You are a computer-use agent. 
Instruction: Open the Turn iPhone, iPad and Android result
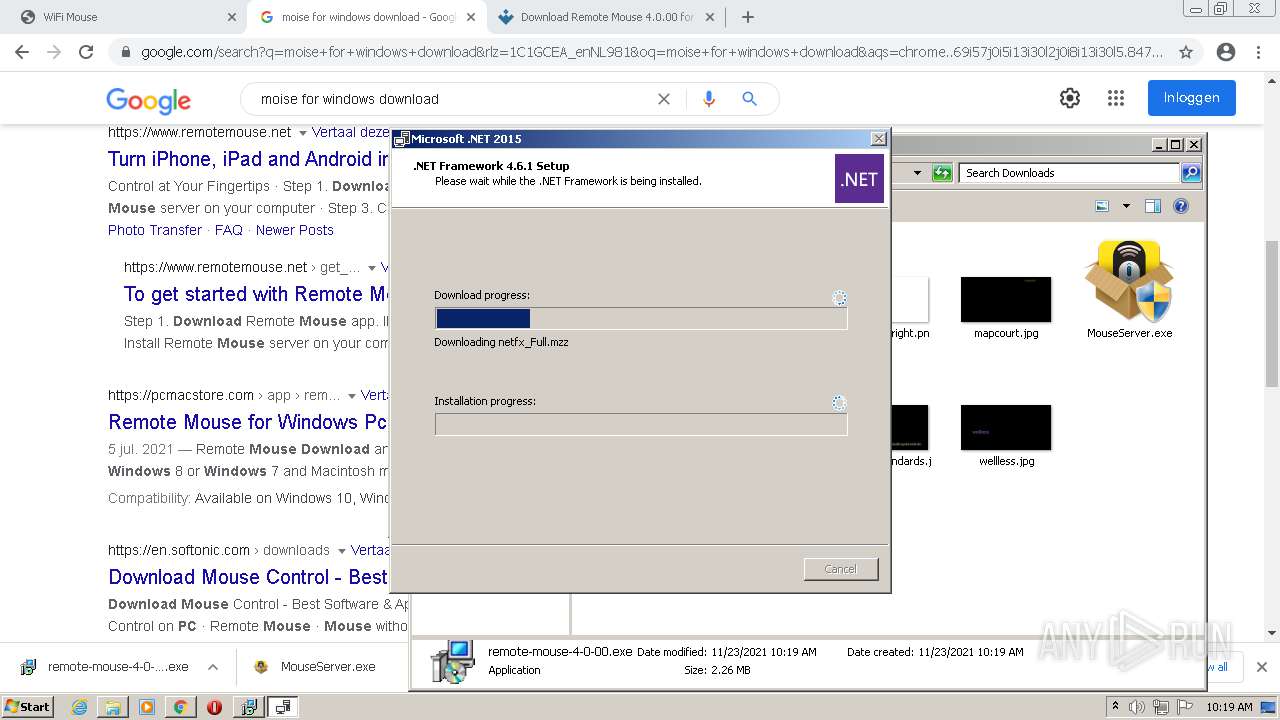tap(248, 159)
